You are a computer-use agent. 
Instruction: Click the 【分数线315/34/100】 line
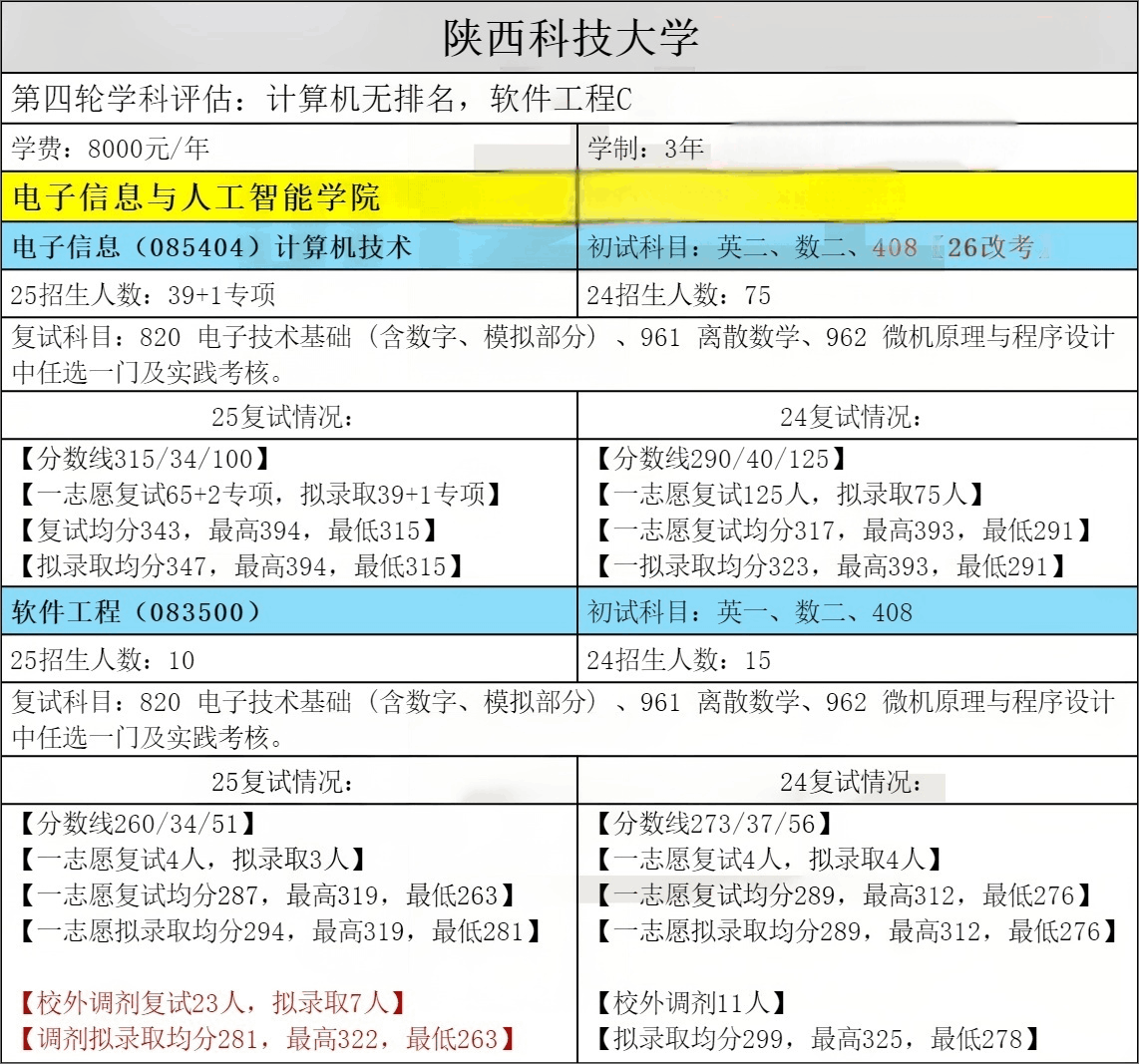click(145, 459)
